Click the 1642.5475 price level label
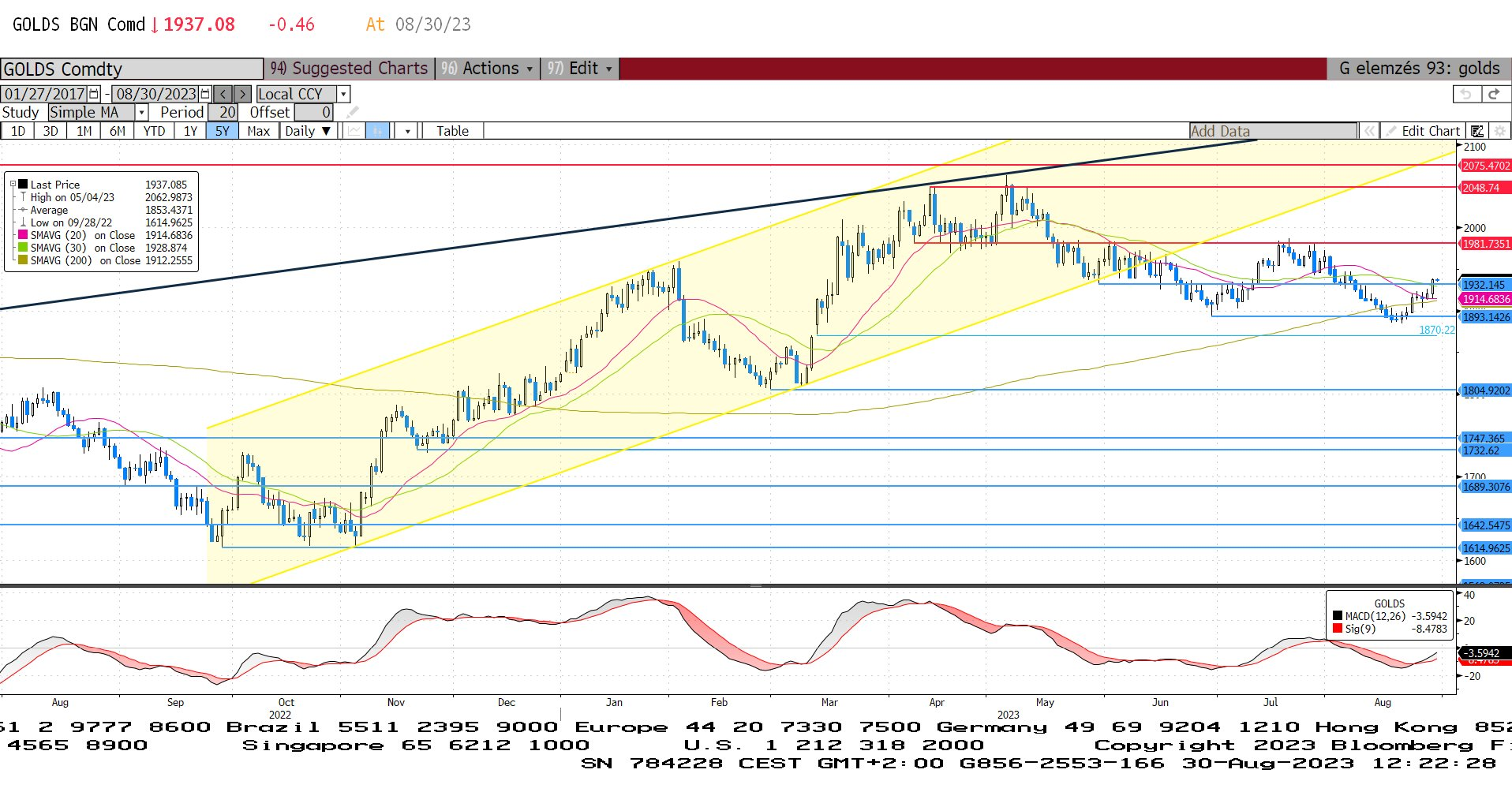The height and width of the screenshot is (807, 1512). tap(1486, 525)
